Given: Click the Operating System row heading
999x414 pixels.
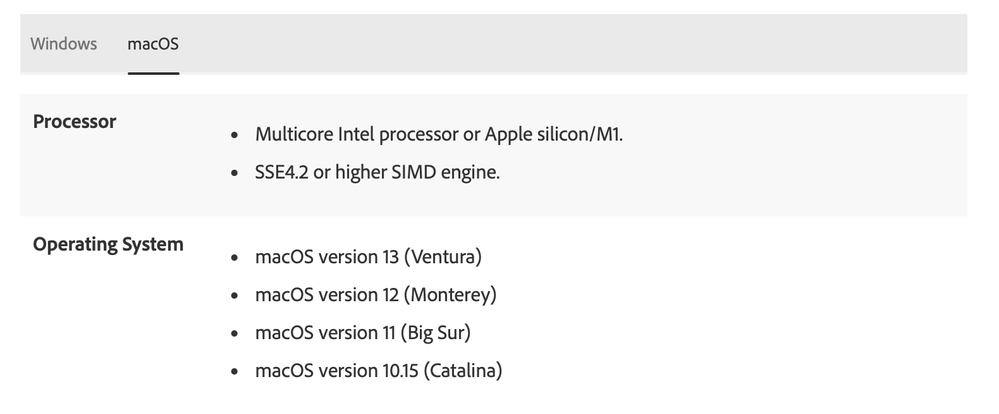Looking at the screenshot, I should coord(108,245).
